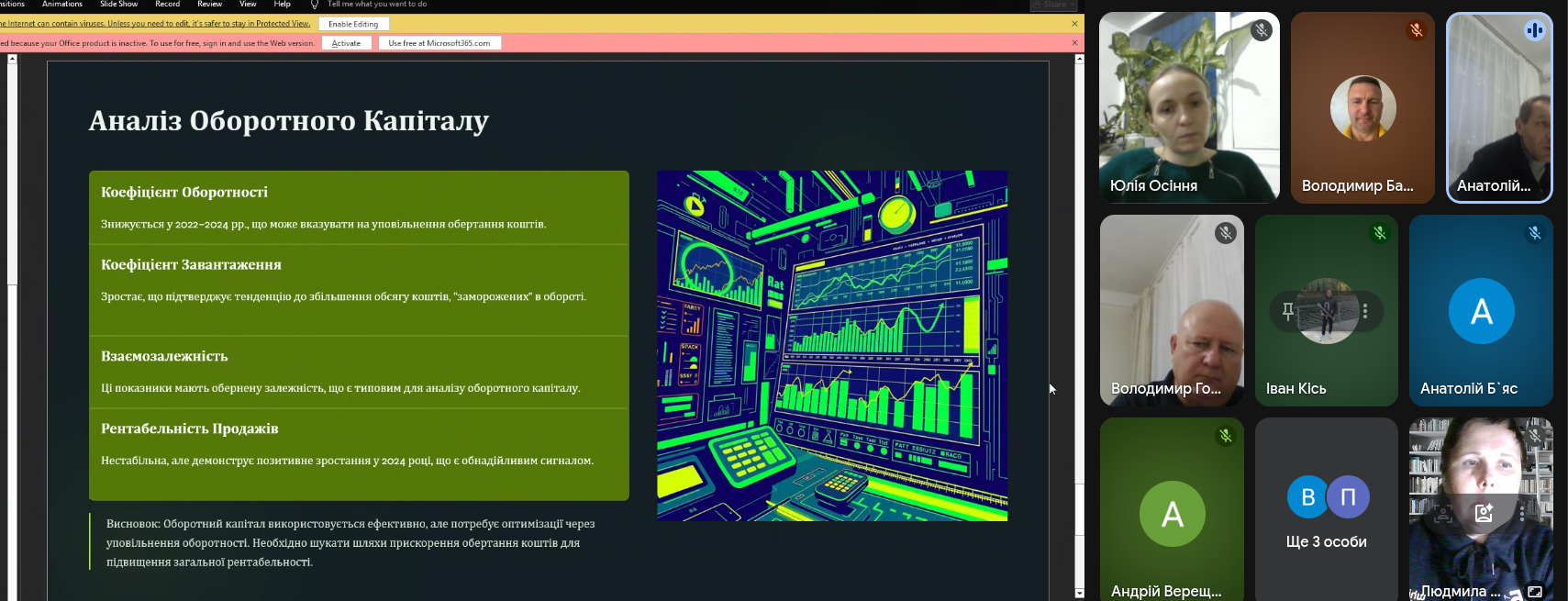Image resolution: width=1568 pixels, height=601 pixels.
Task: Click the visual effects icon on Людмила's tile
Action: tap(1484, 514)
